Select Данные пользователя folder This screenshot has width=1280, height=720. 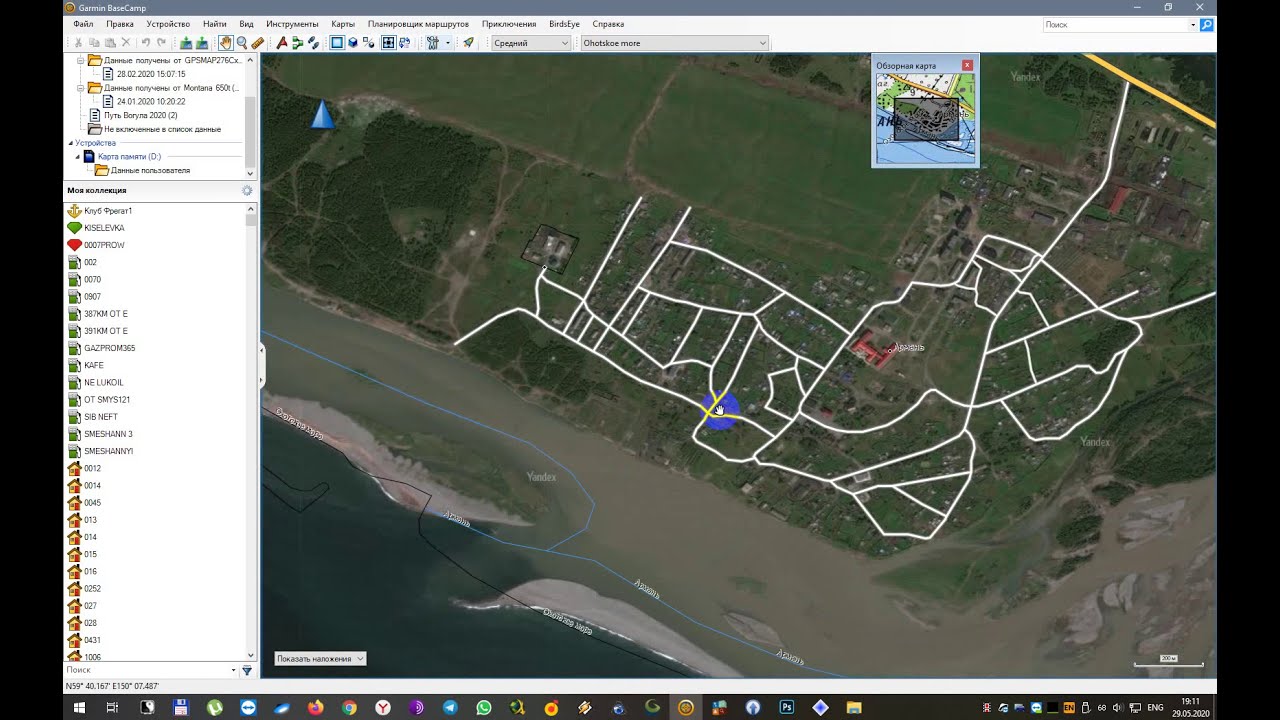[142, 170]
